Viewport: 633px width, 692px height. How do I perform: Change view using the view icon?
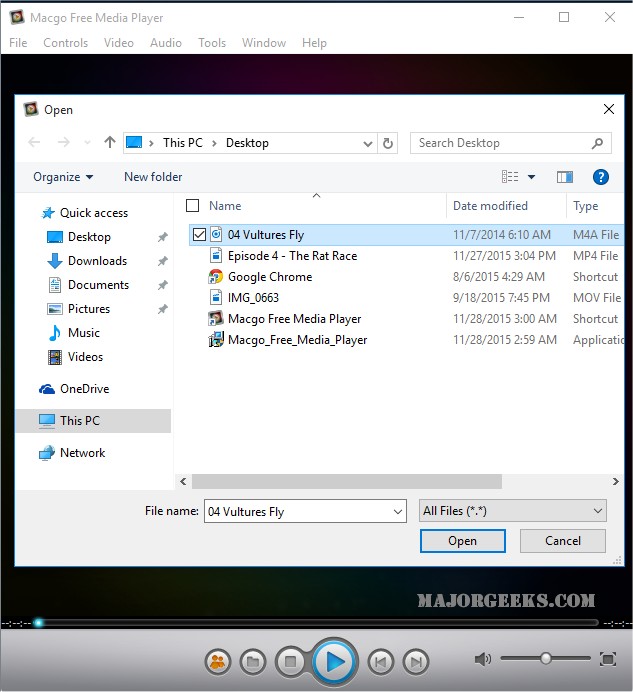coord(510,177)
